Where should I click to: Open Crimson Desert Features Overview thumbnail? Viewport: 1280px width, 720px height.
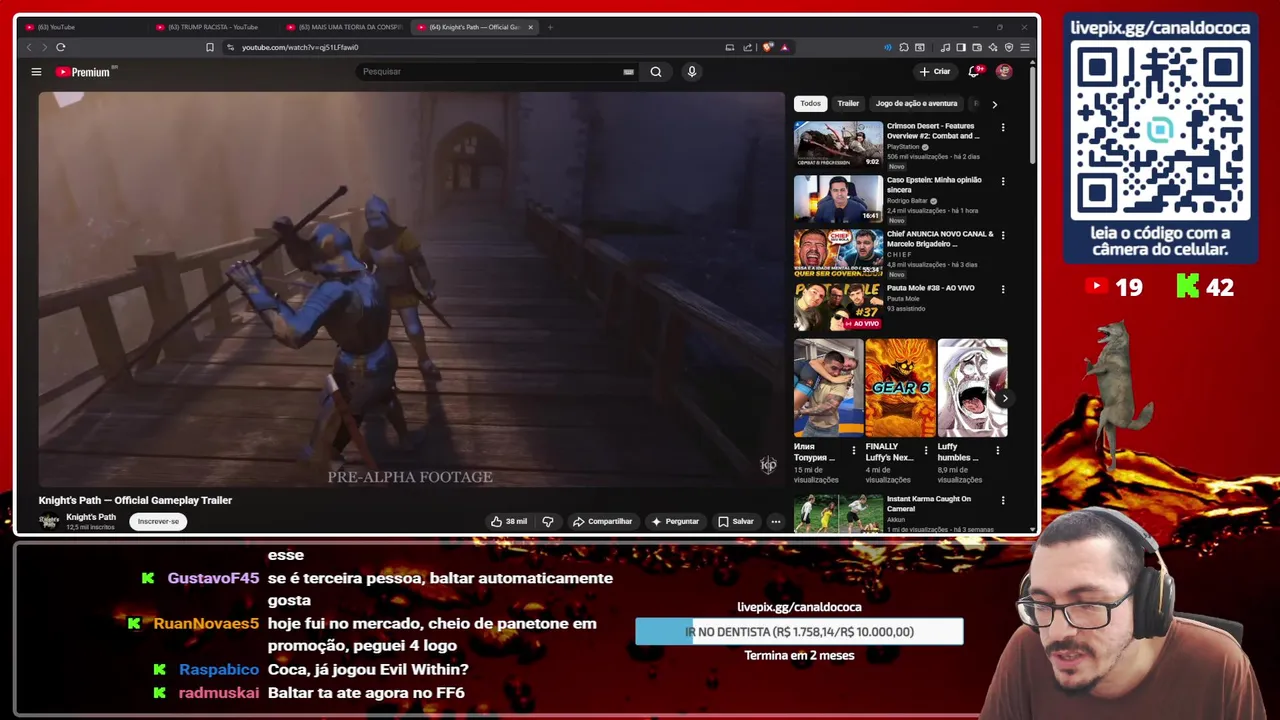coord(838,144)
